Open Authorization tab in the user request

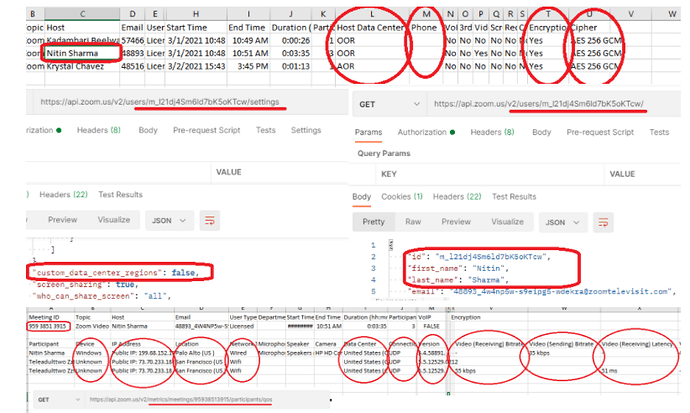[426, 132]
